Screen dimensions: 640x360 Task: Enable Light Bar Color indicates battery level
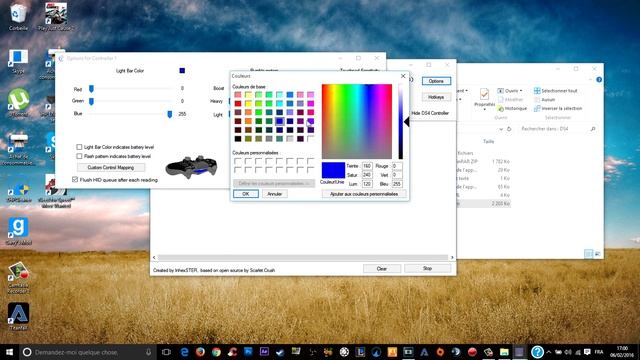[79, 147]
